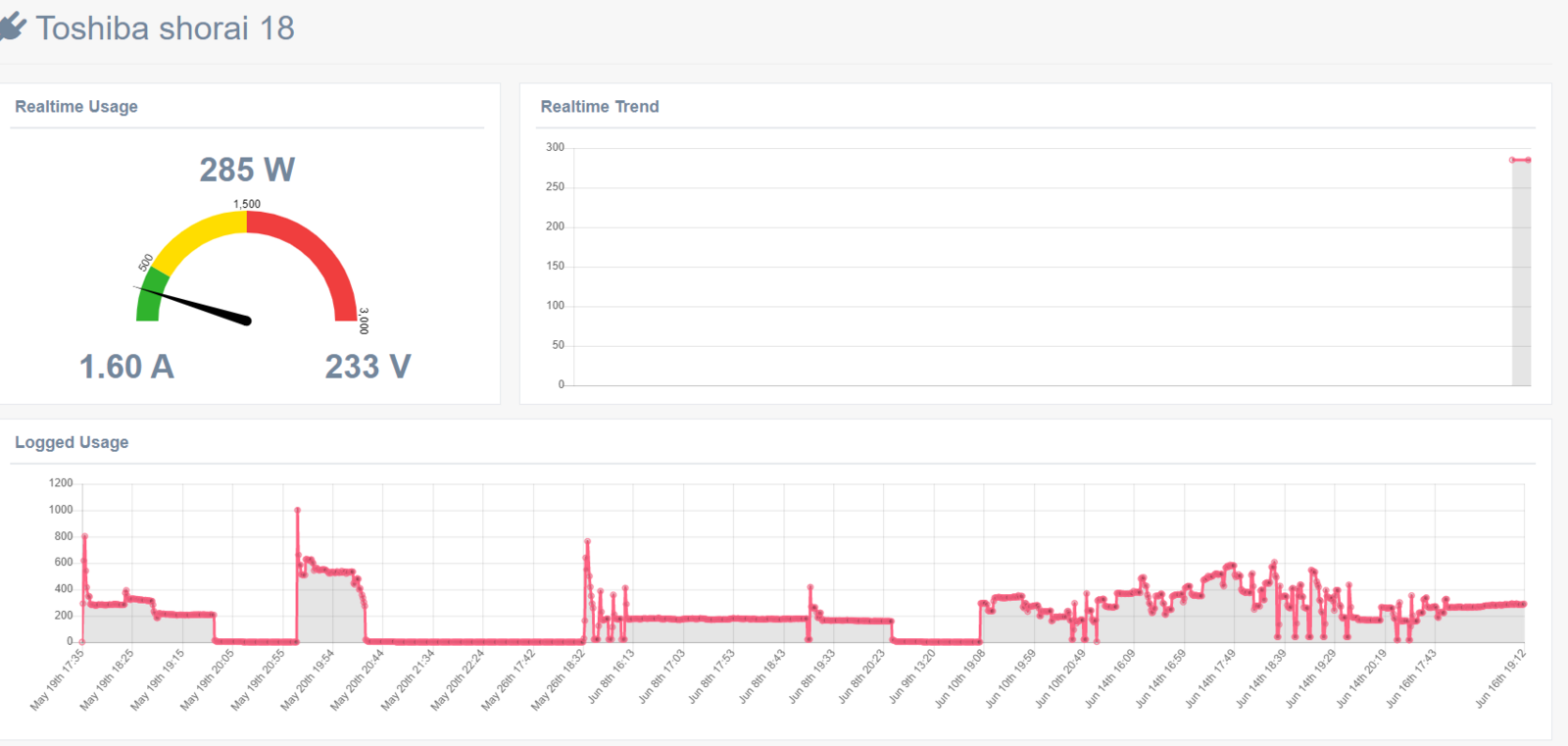
Task: Click the Realtime Usage panel heading
Action: point(76,107)
